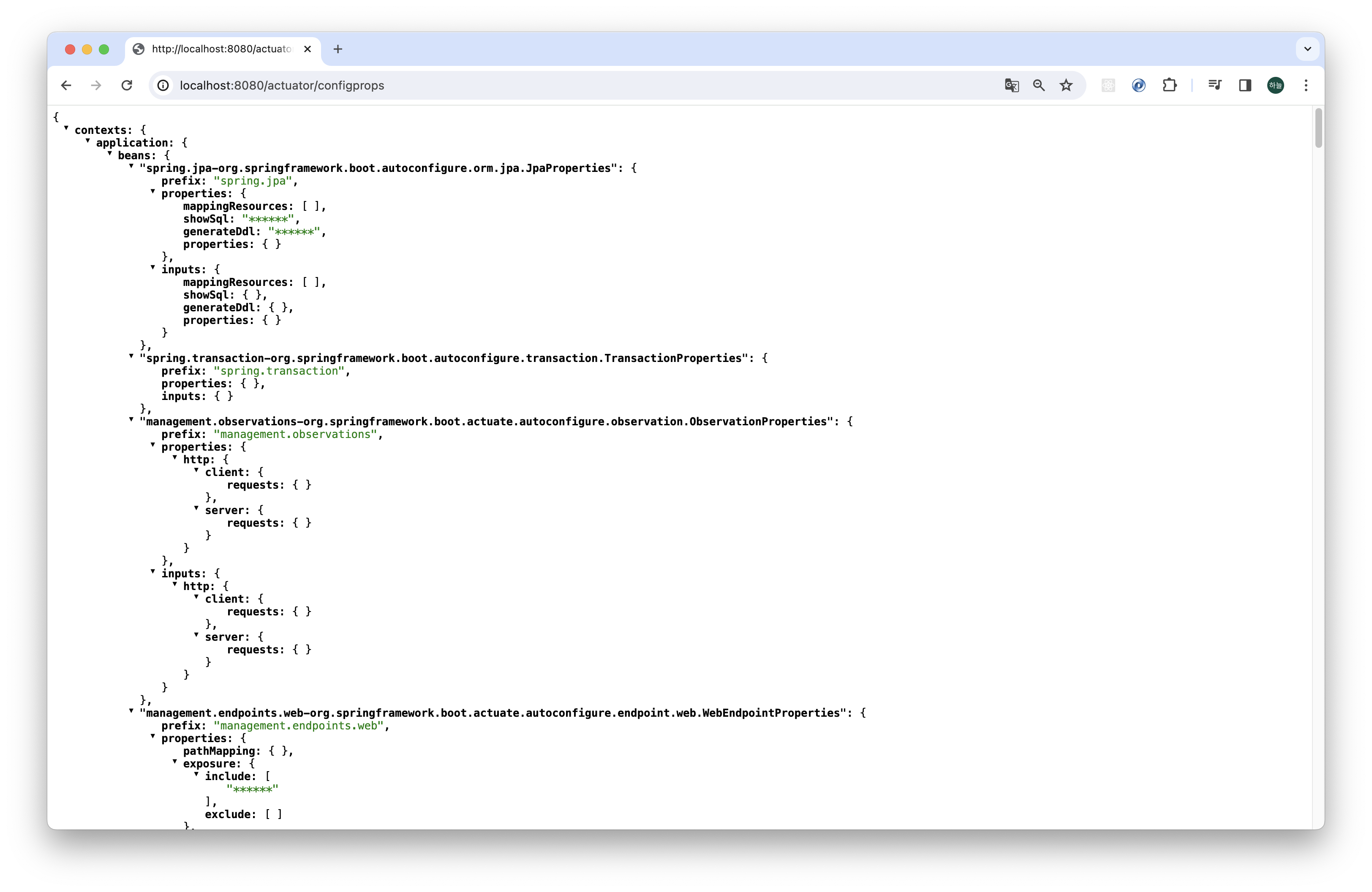This screenshot has width=1372, height=892.
Task: Open the media control icon
Action: tap(1214, 85)
